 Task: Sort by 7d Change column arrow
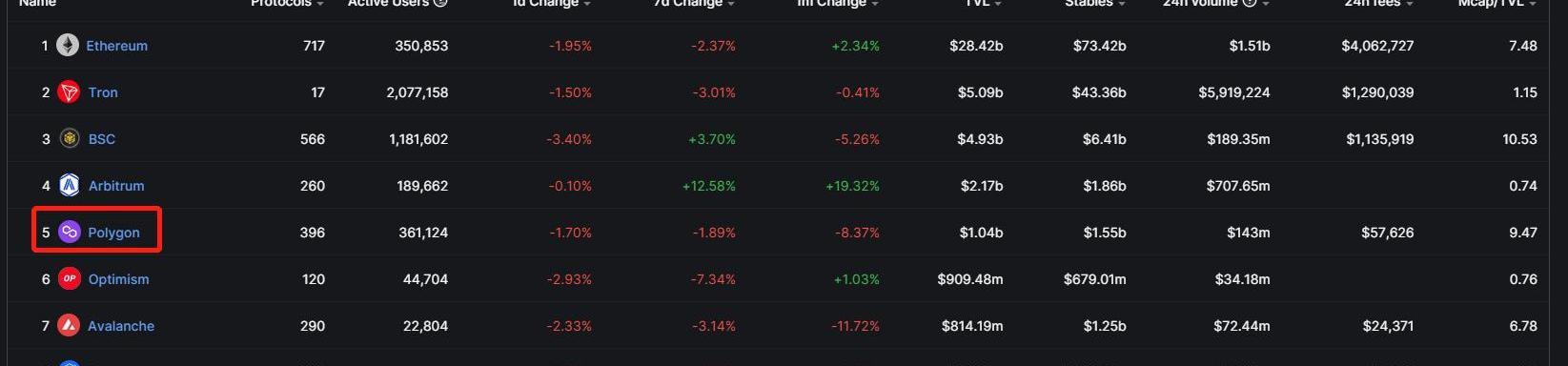[x=731, y=4]
